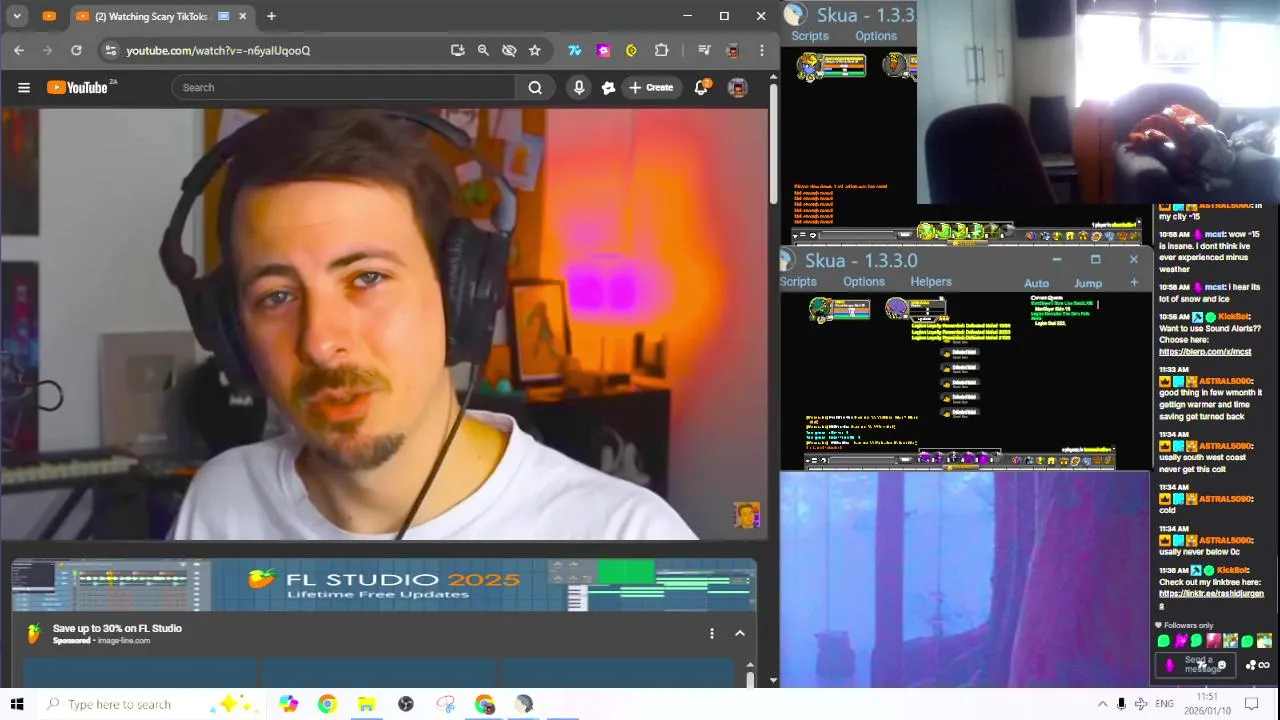The height and width of the screenshot is (720, 1280).
Task: Click the FL Studio 2025 ad banner
Action: tap(384, 585)
